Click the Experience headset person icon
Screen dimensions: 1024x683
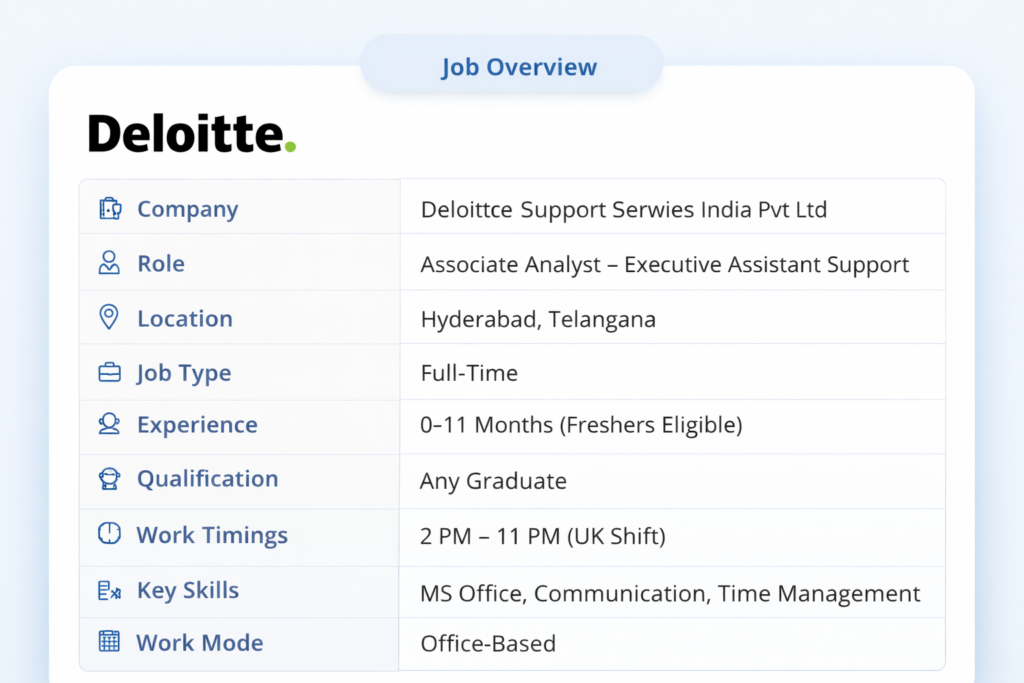click(x=109, y=425)
